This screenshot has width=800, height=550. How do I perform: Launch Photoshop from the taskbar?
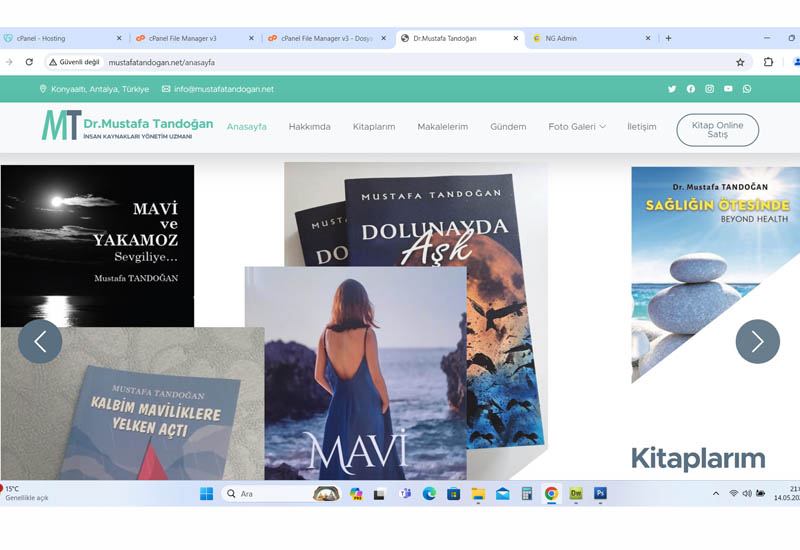(x=600, y=493)
